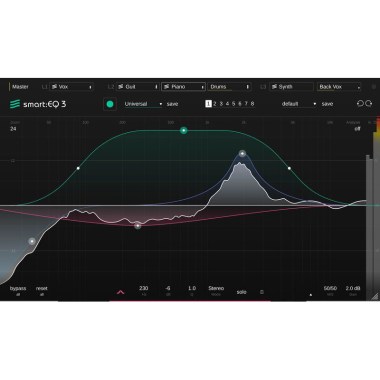Click the undo arrow icon

pyautogui.click(x=360, y=104)
